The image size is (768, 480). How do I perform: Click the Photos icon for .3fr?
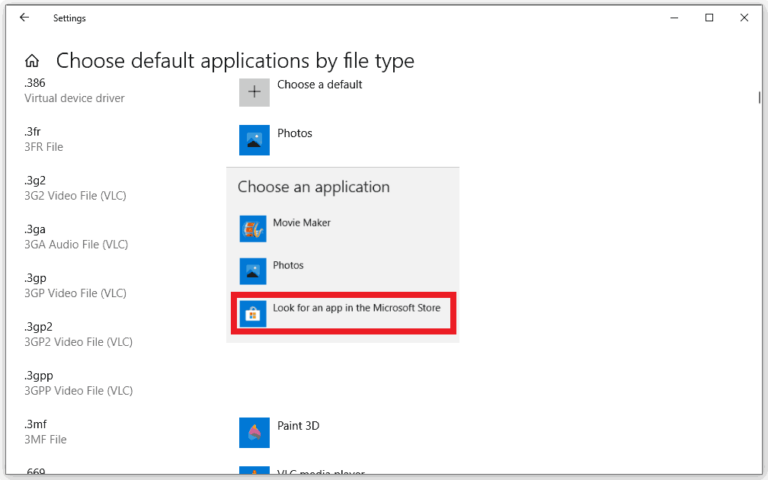click(254, 140)
